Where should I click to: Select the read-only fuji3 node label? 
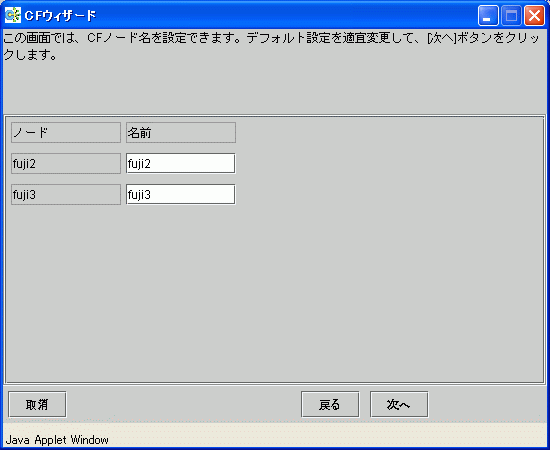click(x=66, y=194)
